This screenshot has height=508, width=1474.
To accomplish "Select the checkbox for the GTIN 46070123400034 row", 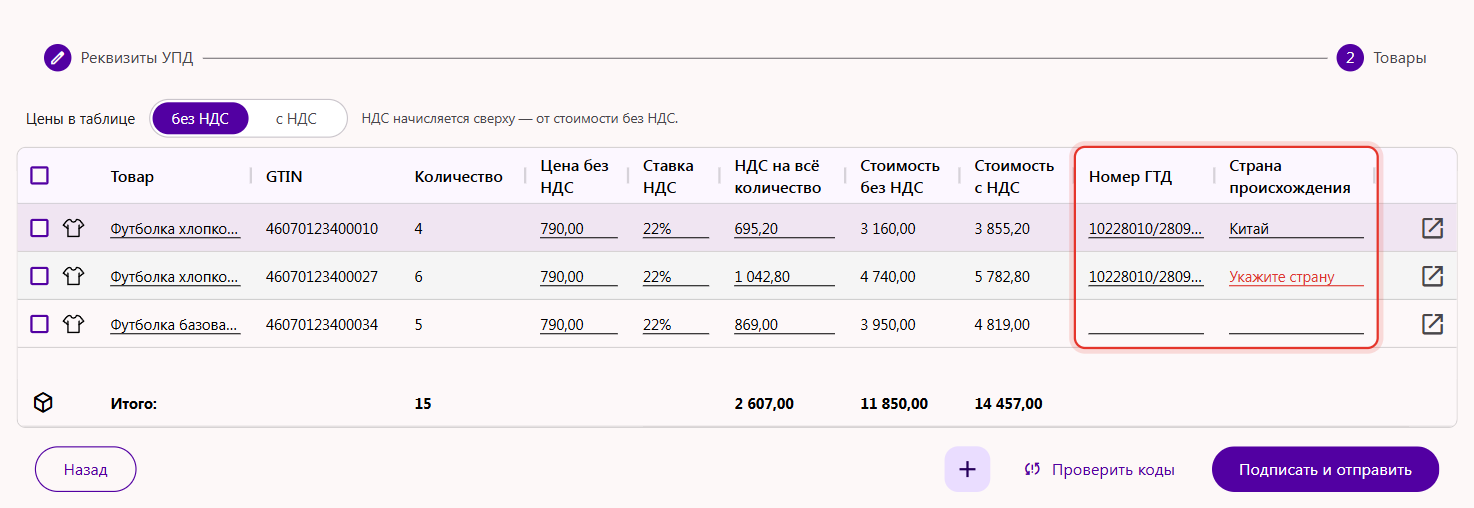I will pos(39,324).
